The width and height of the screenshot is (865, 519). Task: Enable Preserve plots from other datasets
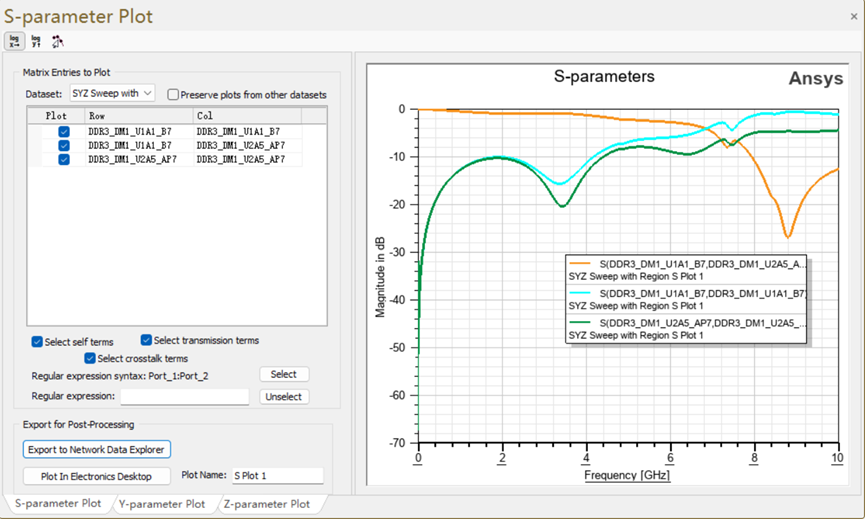(174, 95)
